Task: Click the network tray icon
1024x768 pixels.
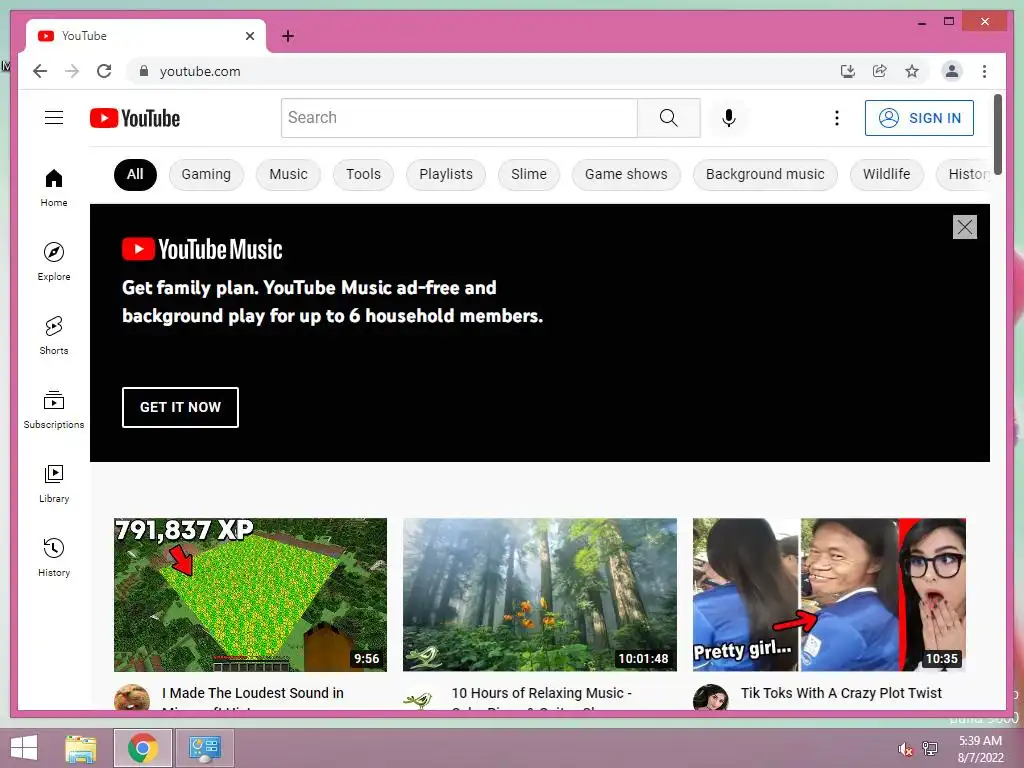Action: (930, 749)
